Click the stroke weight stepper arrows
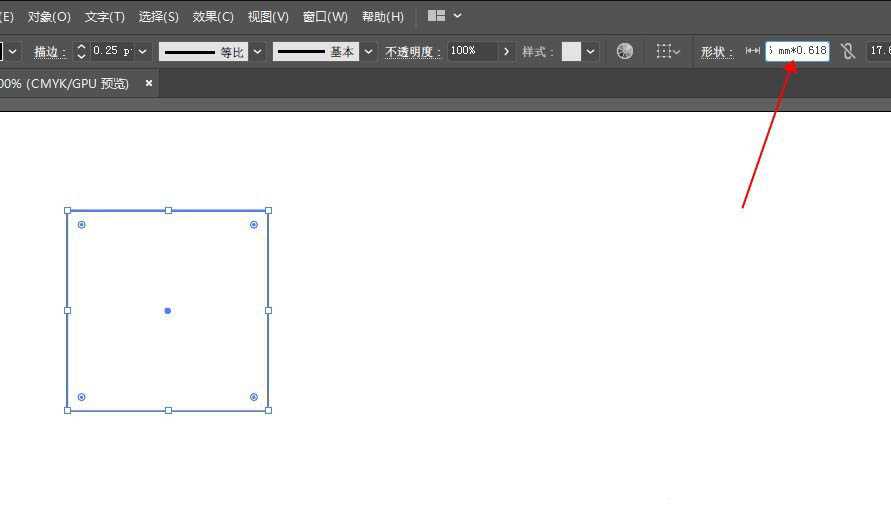The image size is (891, 505). 81,51
